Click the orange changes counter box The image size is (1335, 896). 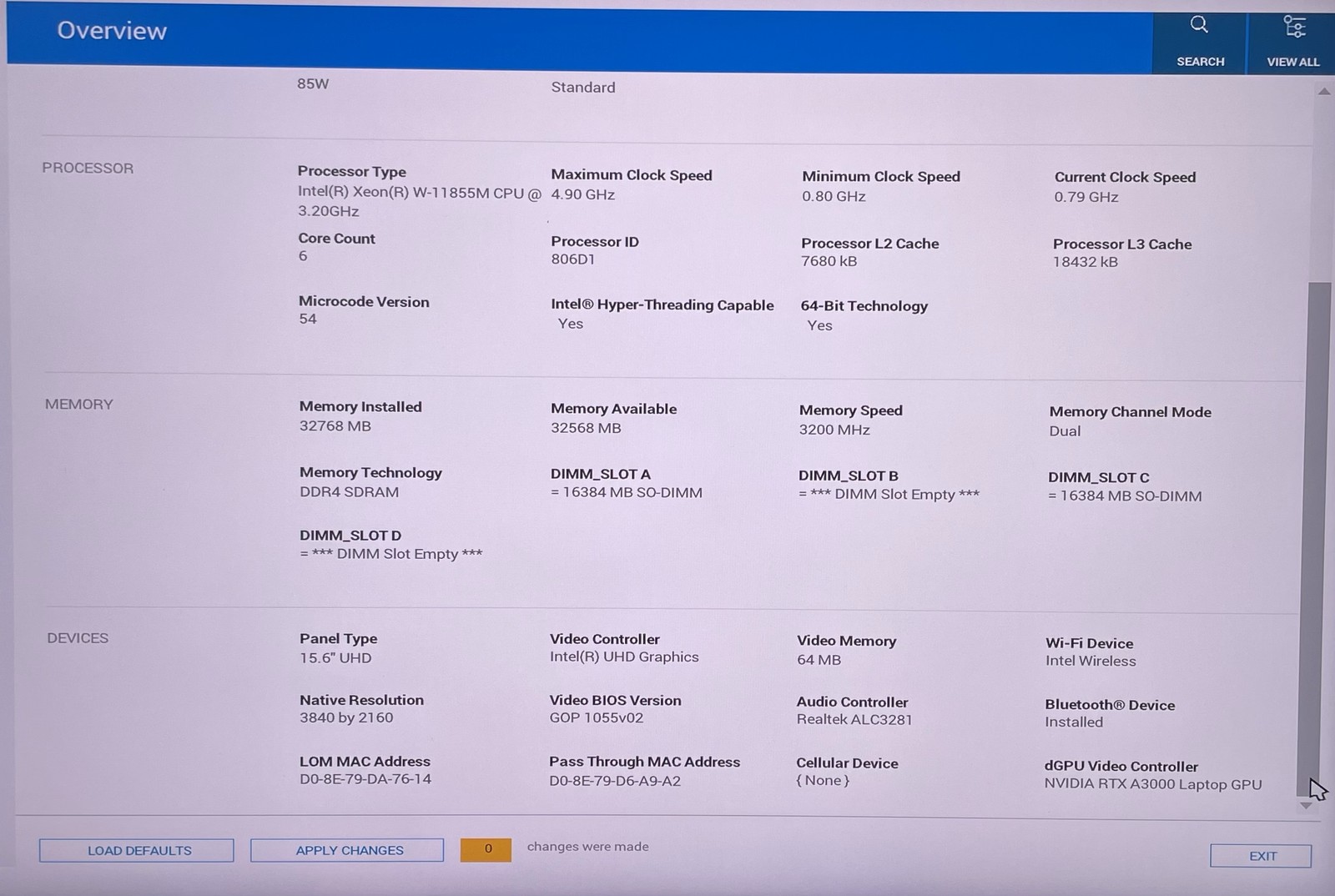pyautogui.click(x=486, y=849)
